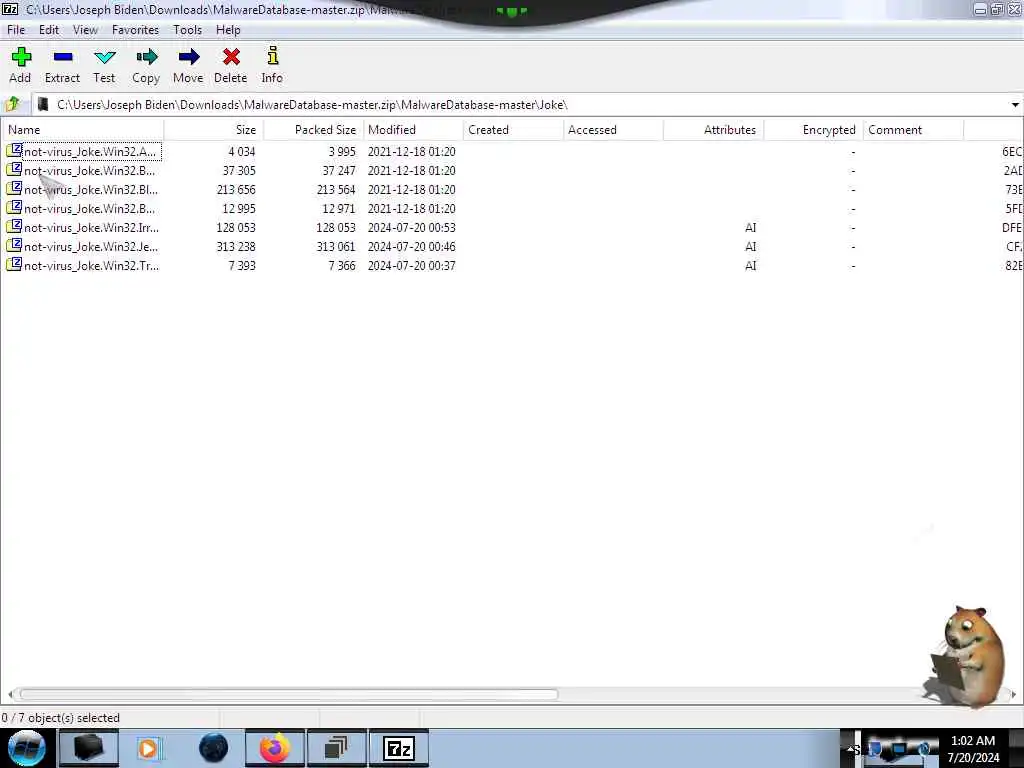Run the Test checkmark tool
Viewport: 1024px width, 768px height.
[x=104, y=57]
